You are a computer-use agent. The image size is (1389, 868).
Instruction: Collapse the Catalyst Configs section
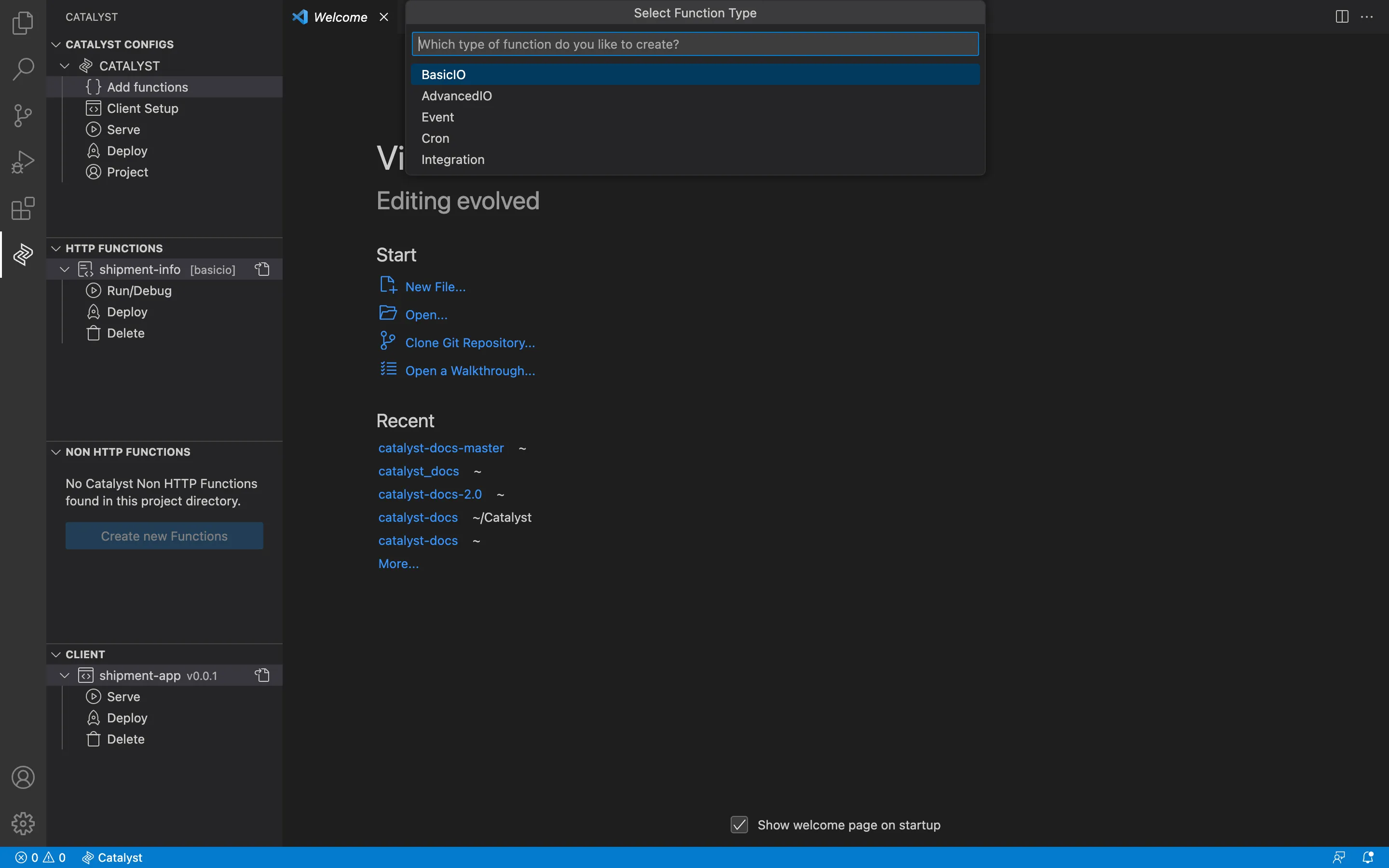pyautogui.click(x=55, y=44)
